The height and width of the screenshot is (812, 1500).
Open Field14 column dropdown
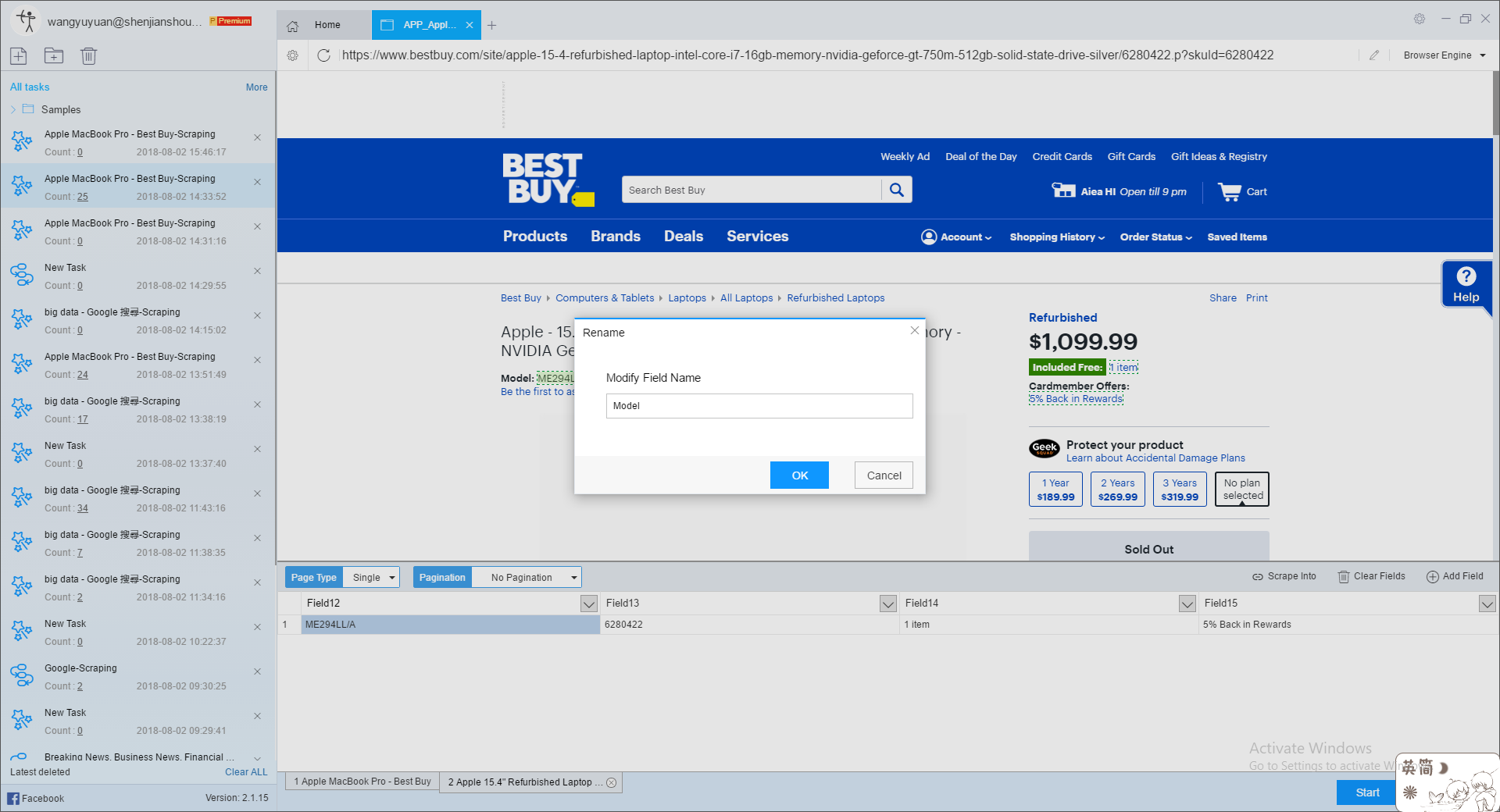[1187, 604]
